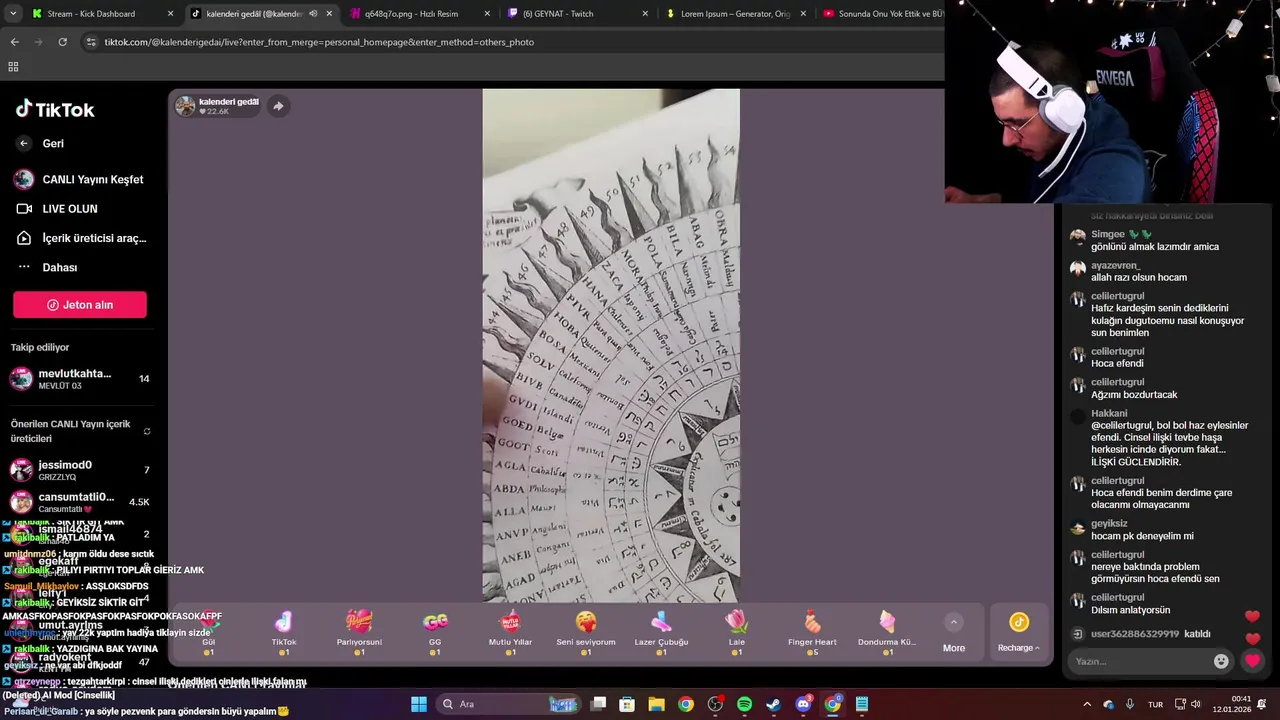The height and width of the screenshot is (720, 1280).
Task: Refresh suggested LIVE creators list
Action: (x=147, y=431)
